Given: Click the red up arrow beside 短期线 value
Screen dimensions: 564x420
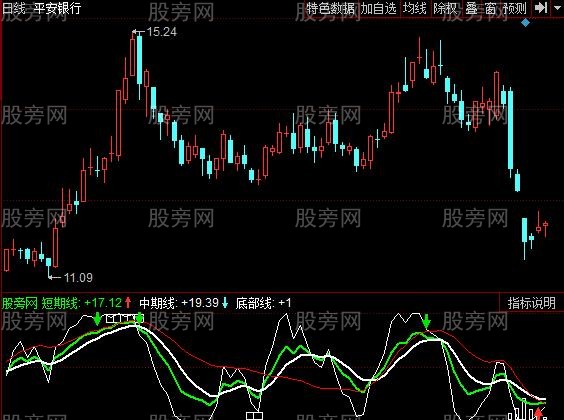Looking at the screenshot, I should (128, 303).
